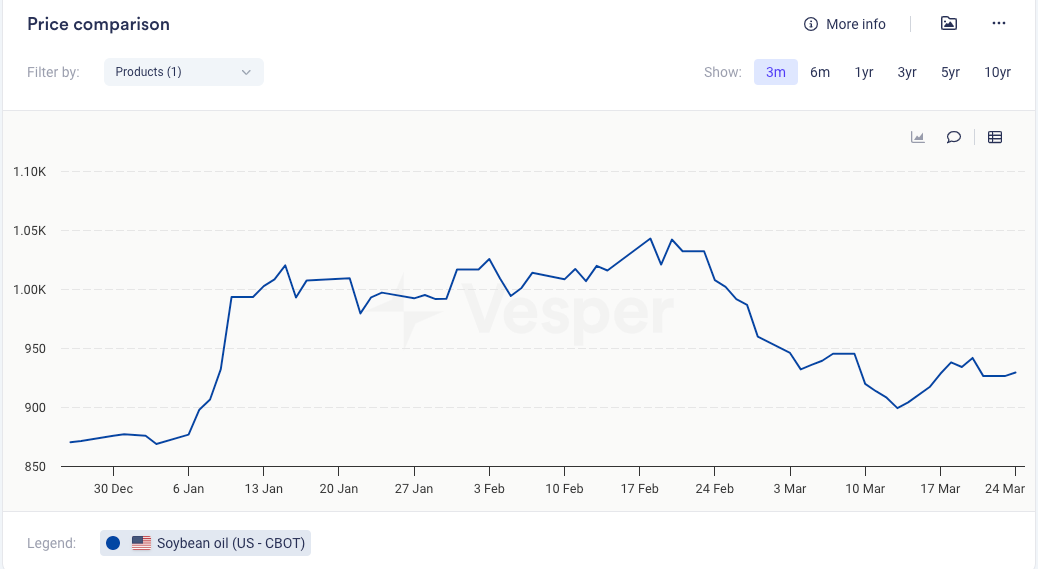
Task: Open the More info link text
Action: click(855, 24)
